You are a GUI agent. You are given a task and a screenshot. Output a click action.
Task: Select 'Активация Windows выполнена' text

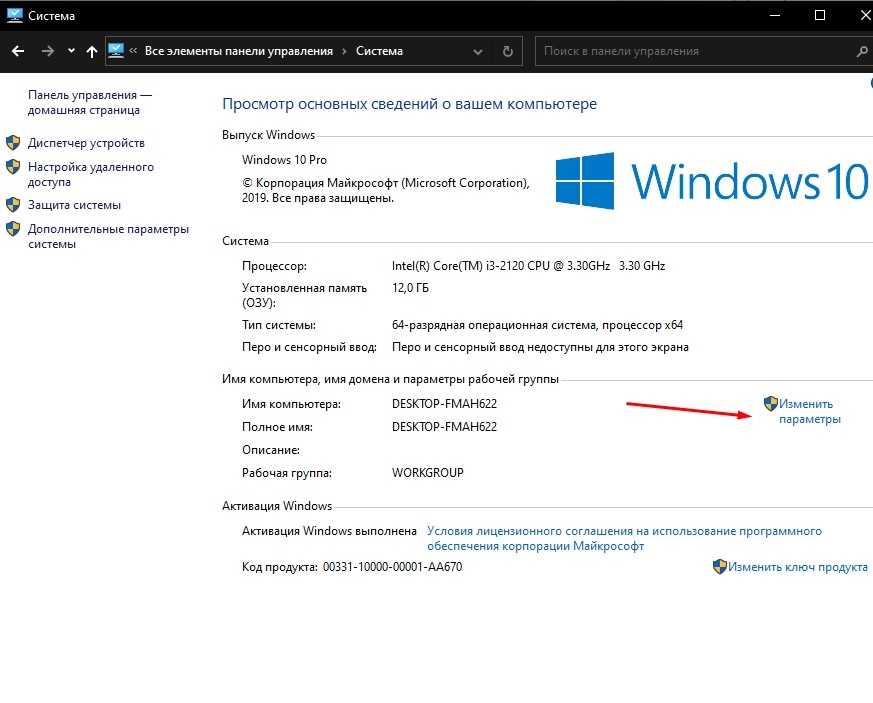point(329,531)
